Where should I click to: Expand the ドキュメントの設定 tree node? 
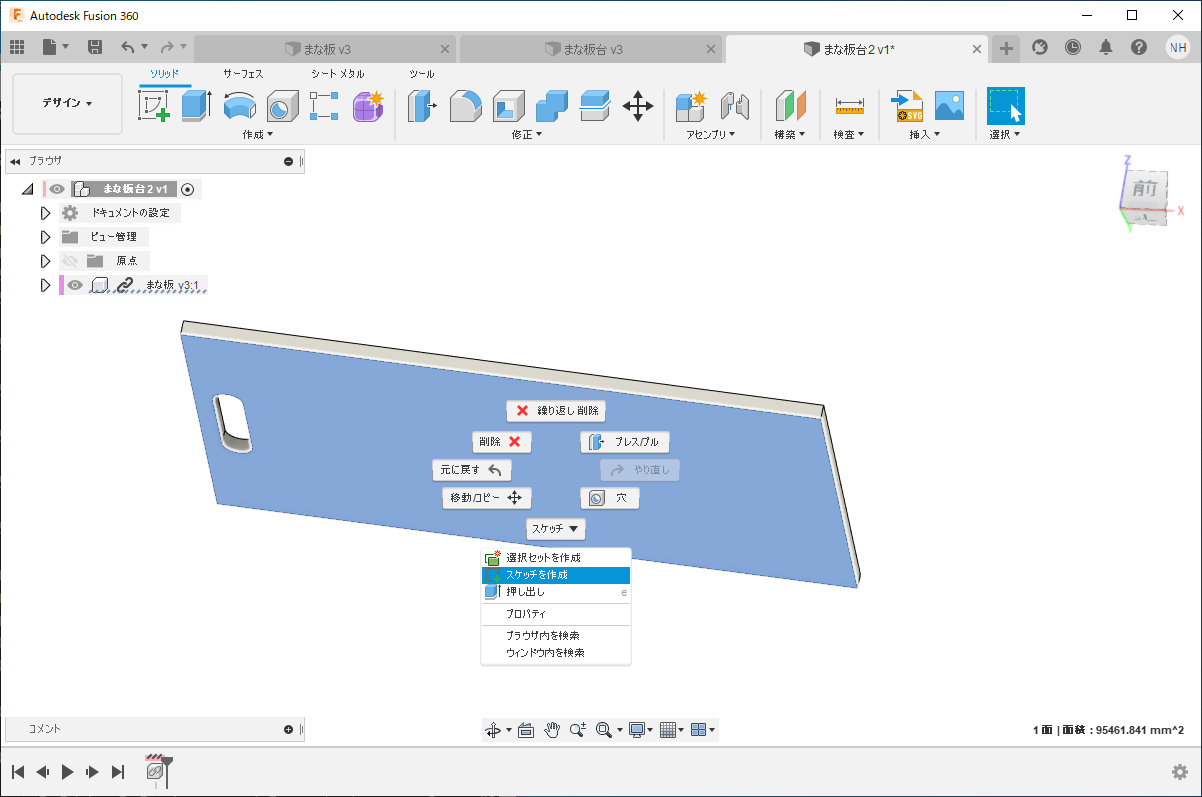pos(45,213)
